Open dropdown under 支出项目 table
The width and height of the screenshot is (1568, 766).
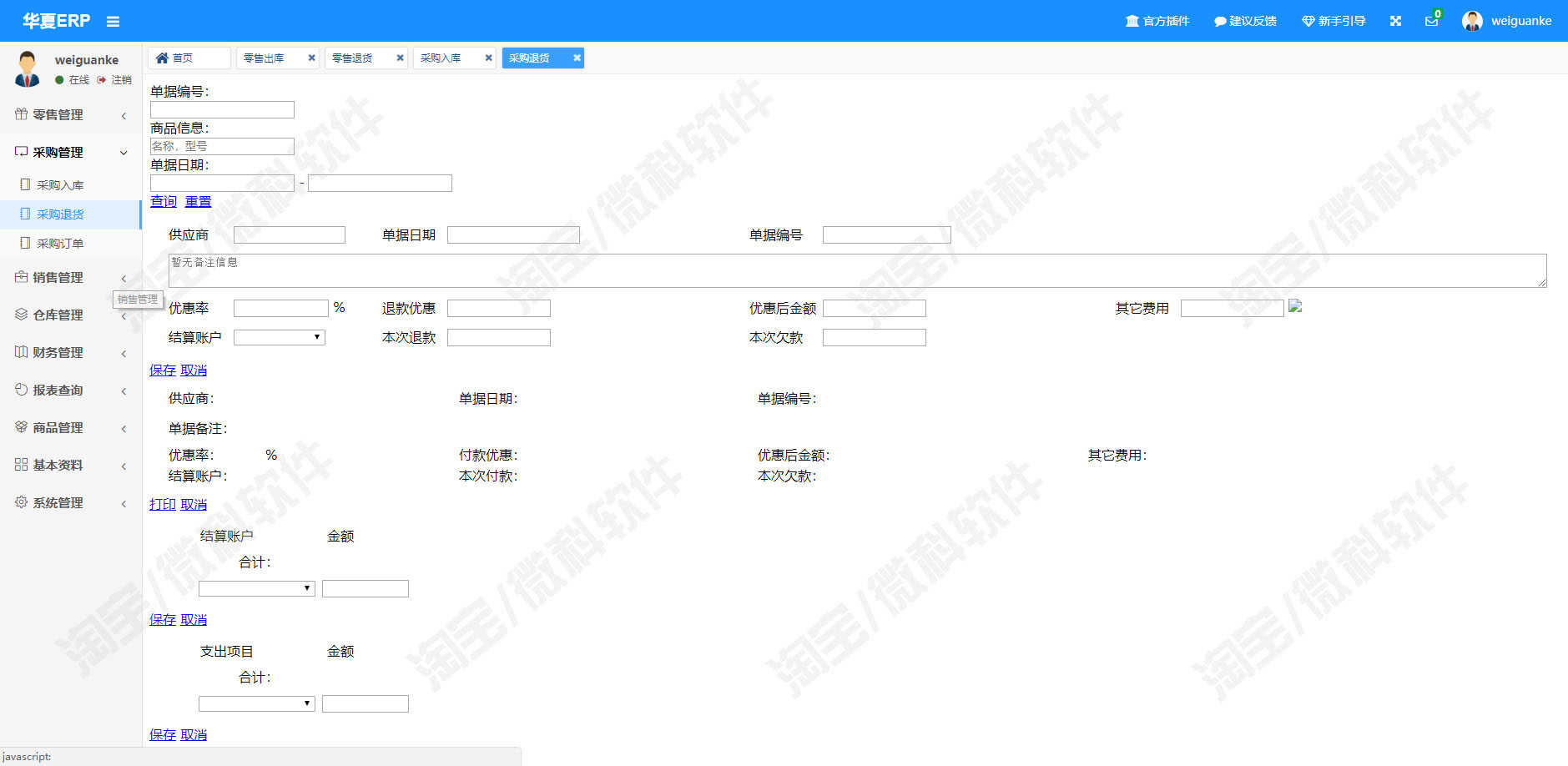click(x=257, y=703)
